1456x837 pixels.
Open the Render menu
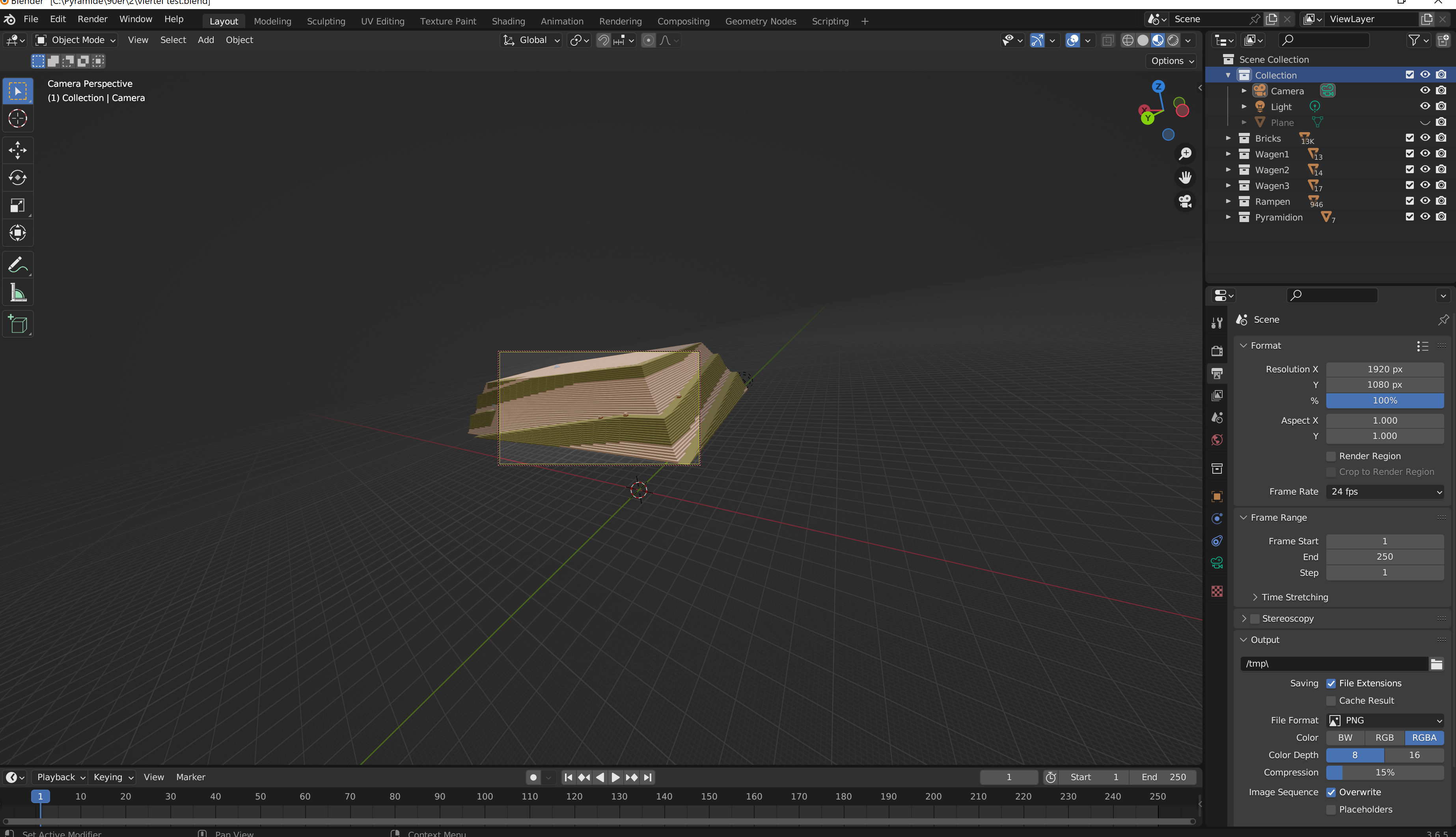click(x=93, y=19)
